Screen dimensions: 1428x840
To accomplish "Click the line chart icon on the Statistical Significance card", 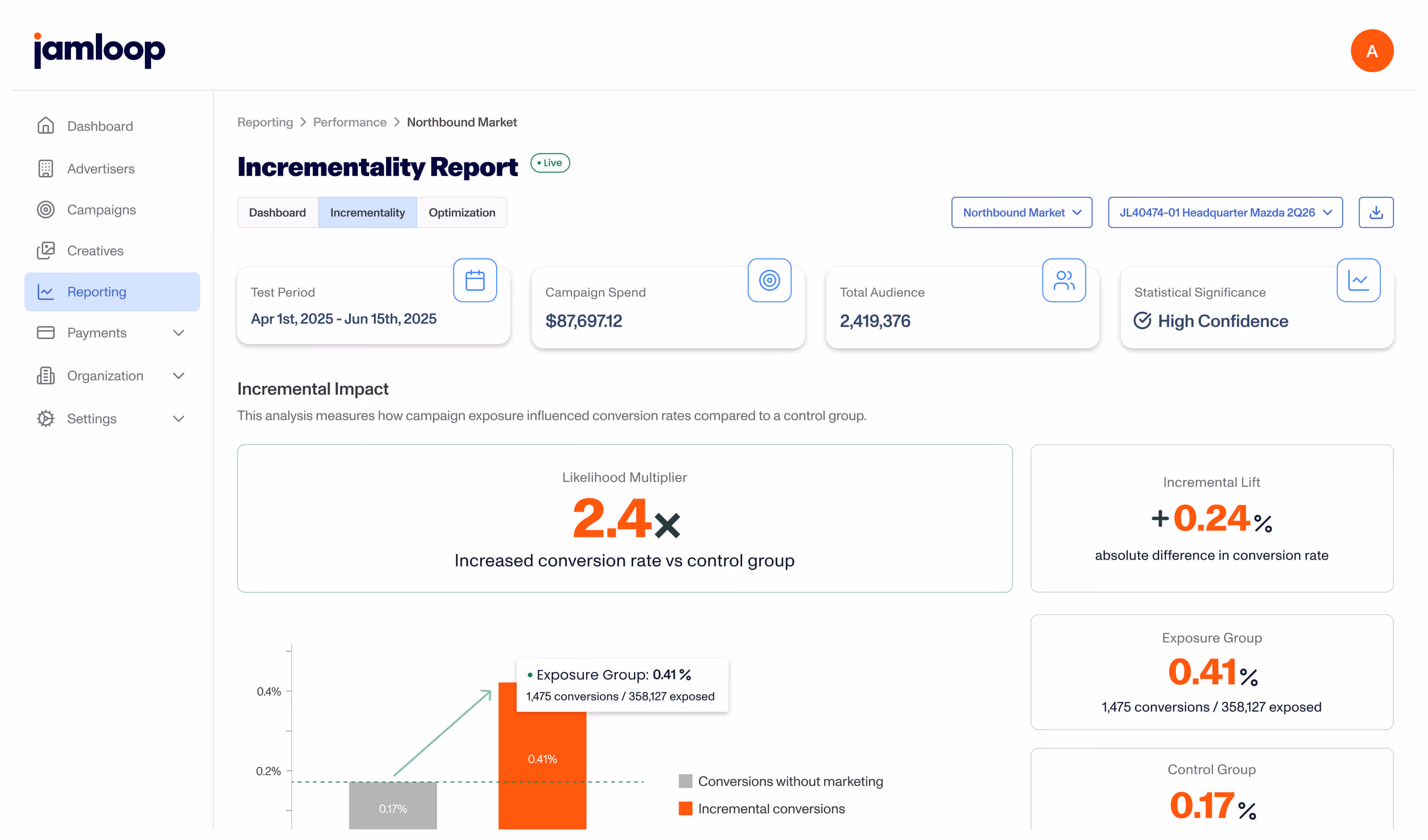I will [x=1358, y=281].
